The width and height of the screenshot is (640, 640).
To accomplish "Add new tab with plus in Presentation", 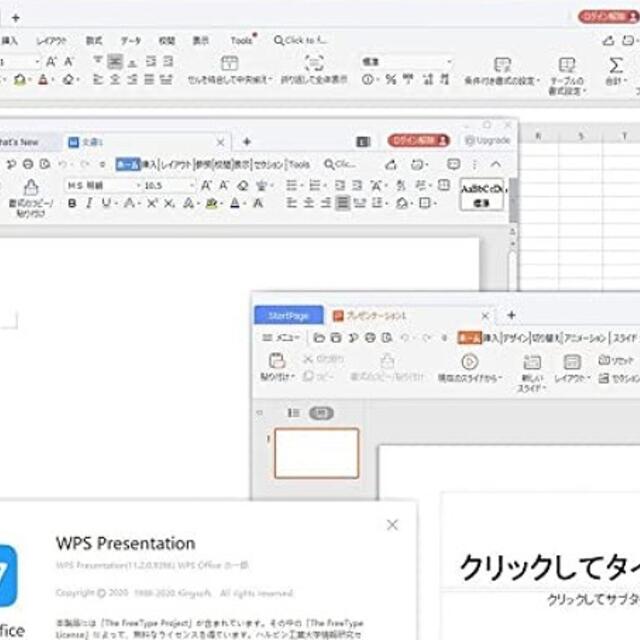I will tap(511, 315).
